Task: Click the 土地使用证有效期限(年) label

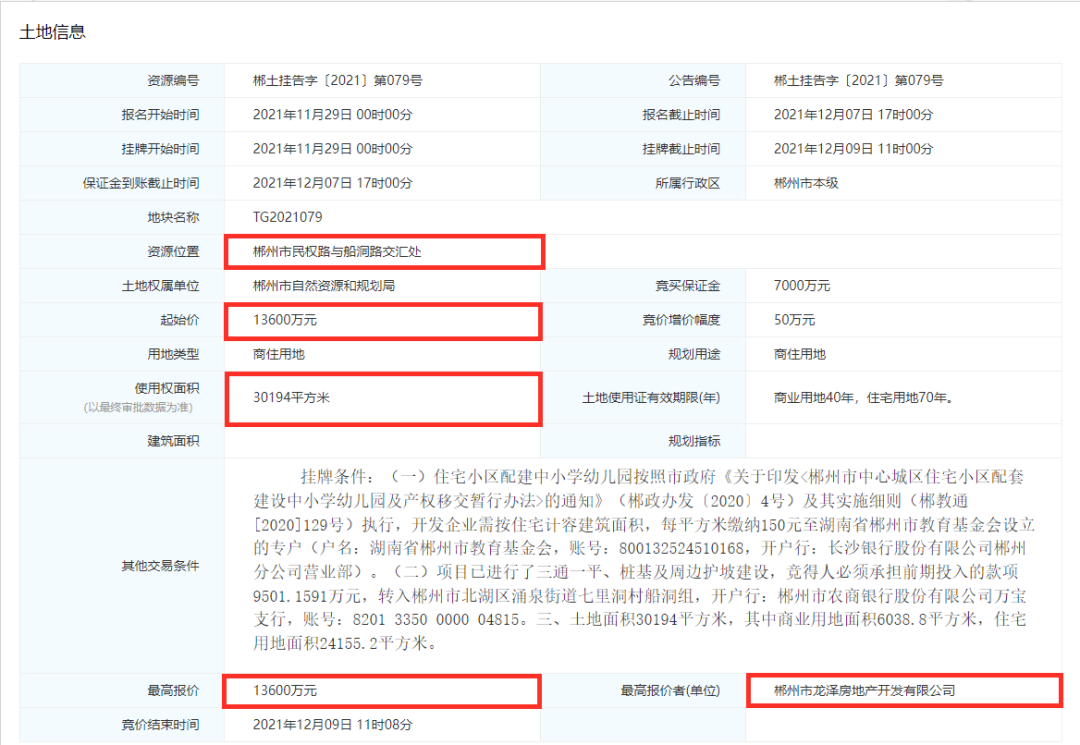Action: point(651,398)
